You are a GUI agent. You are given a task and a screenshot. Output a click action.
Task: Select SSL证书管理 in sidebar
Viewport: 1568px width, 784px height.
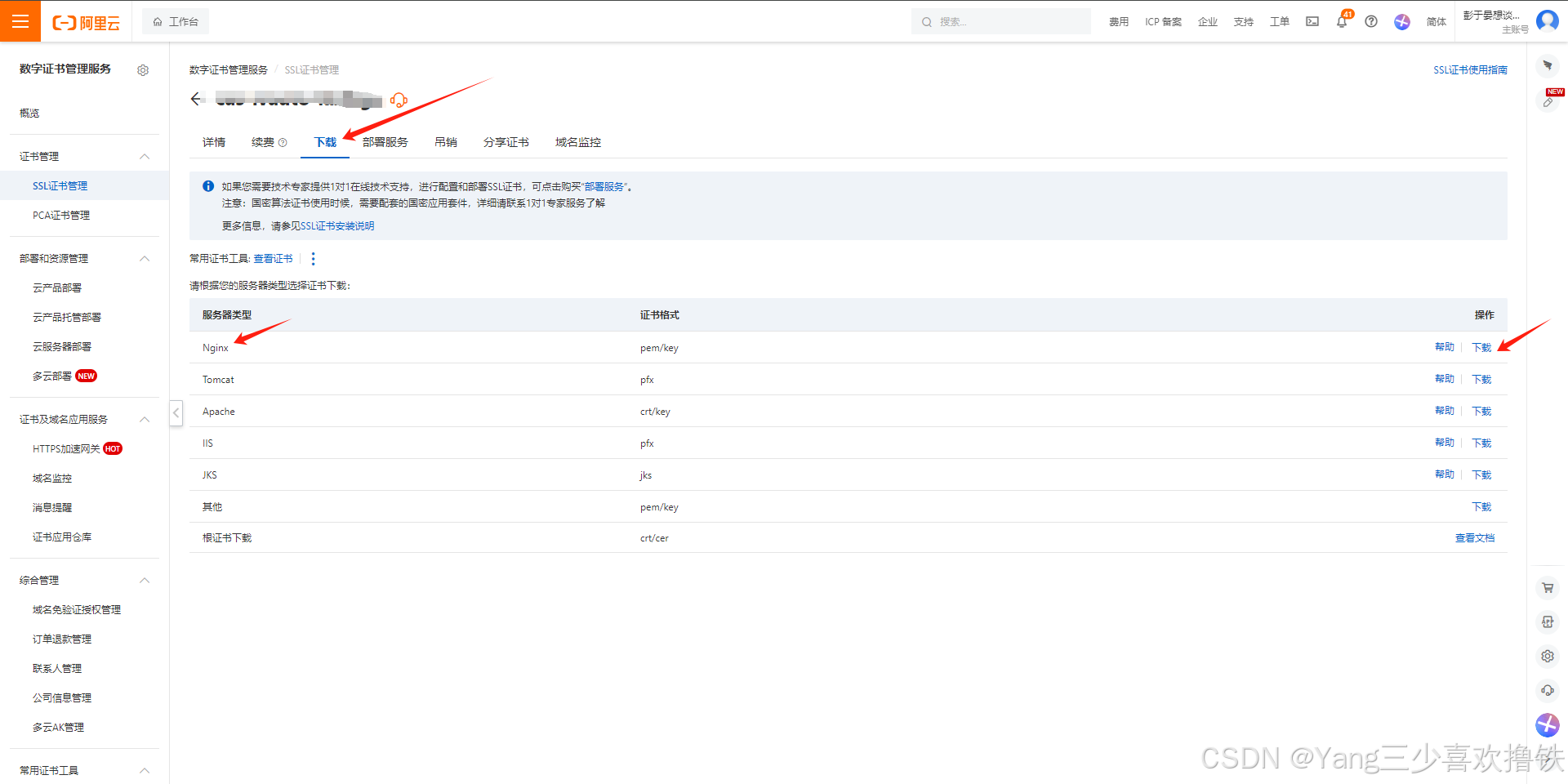point(60,186)
